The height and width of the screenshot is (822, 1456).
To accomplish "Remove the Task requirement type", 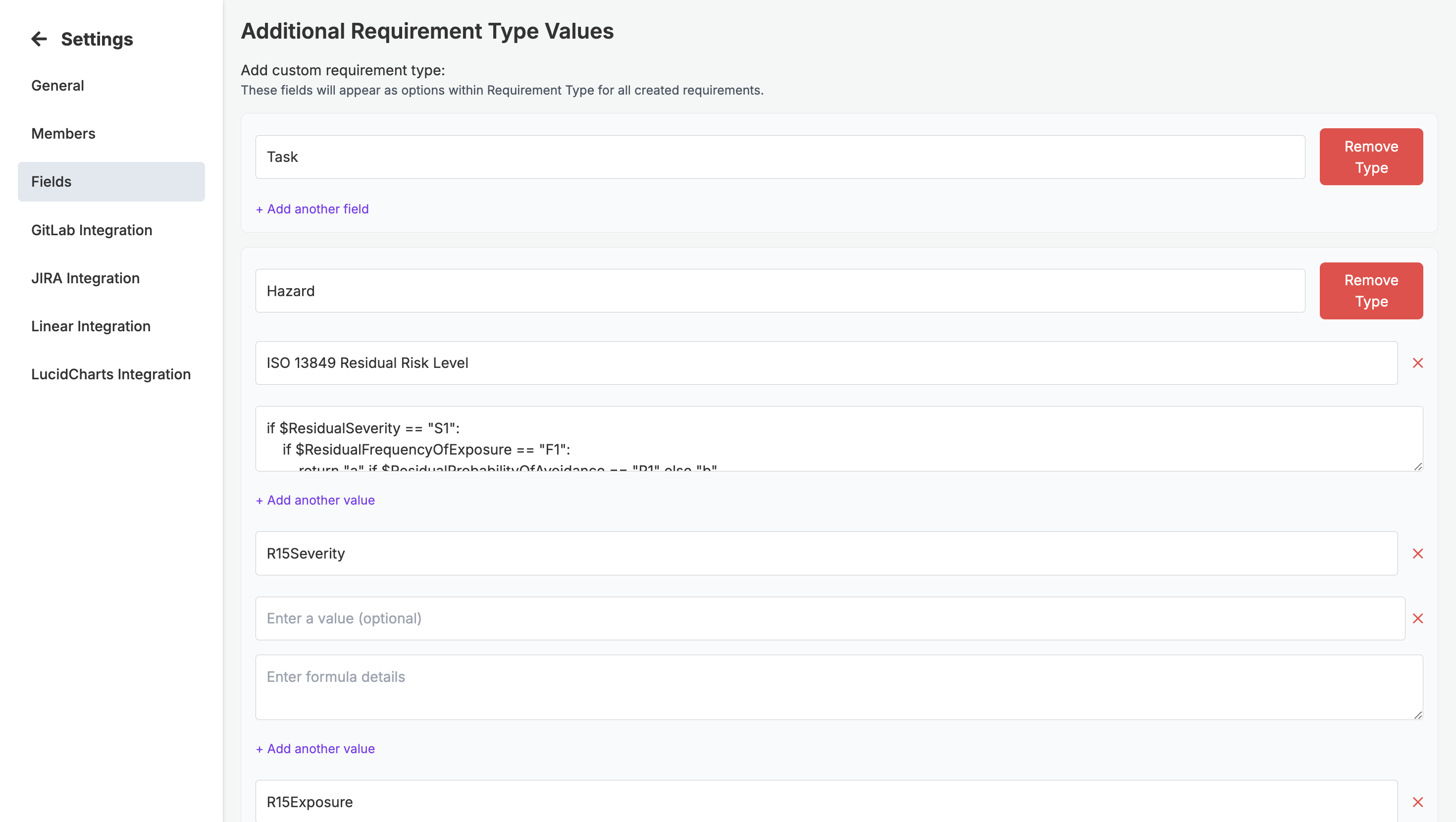I will click(x=1371, y=156).
